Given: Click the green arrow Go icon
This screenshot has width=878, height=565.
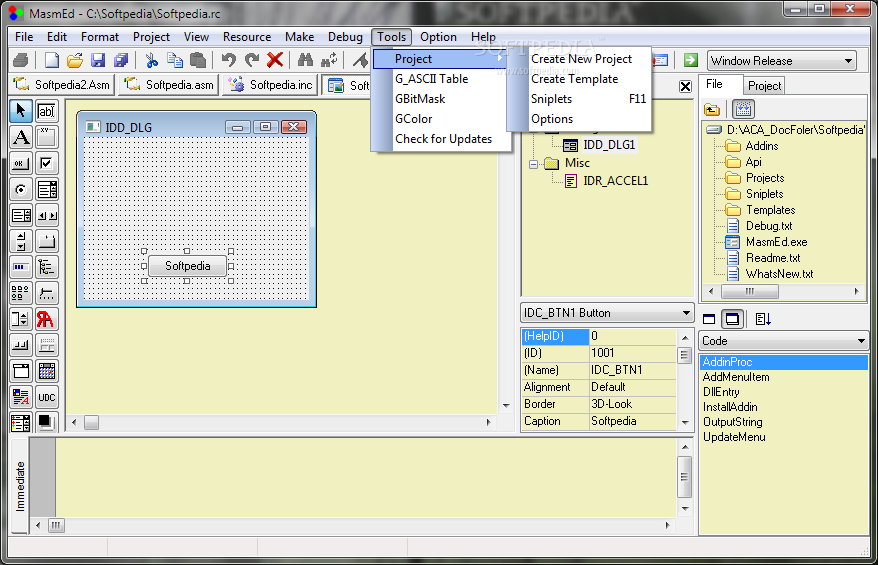Looking at the screenshot, I should [x=690, y=60].
